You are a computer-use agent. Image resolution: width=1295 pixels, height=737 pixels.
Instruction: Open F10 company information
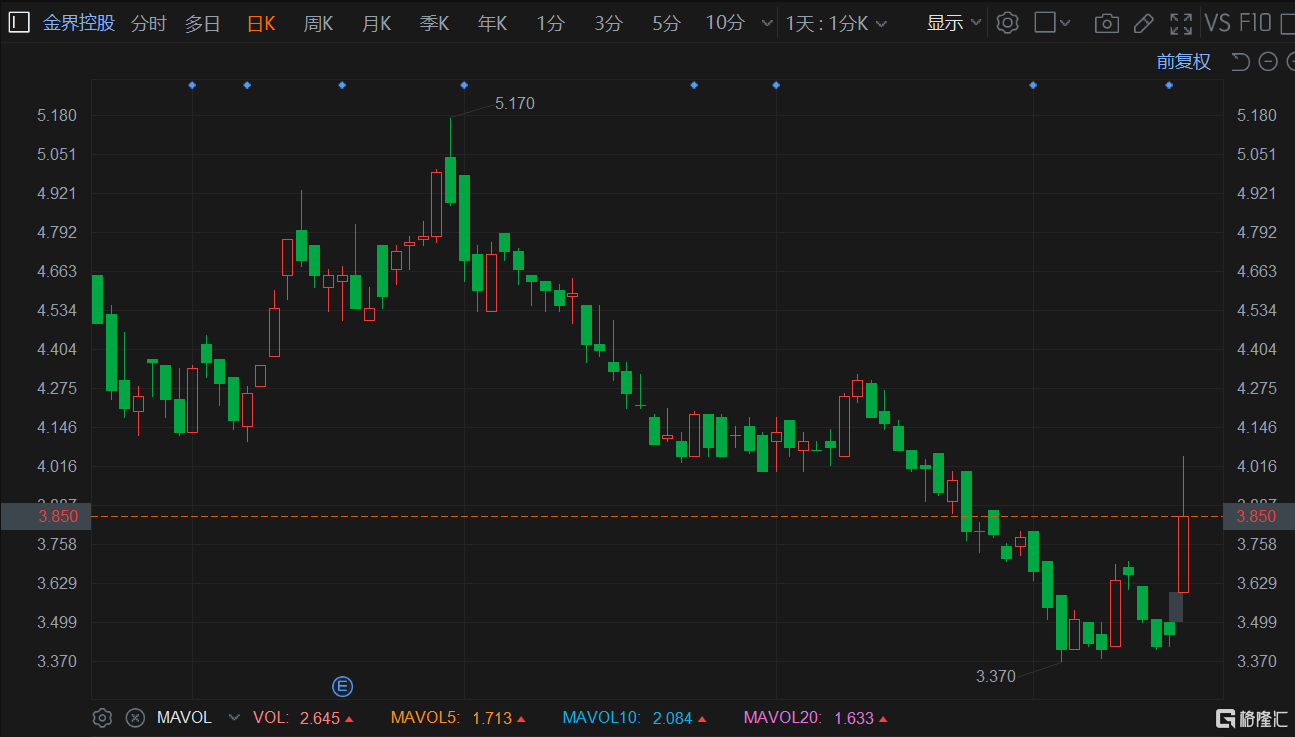pyautogui.click(x=1255, y=23)
